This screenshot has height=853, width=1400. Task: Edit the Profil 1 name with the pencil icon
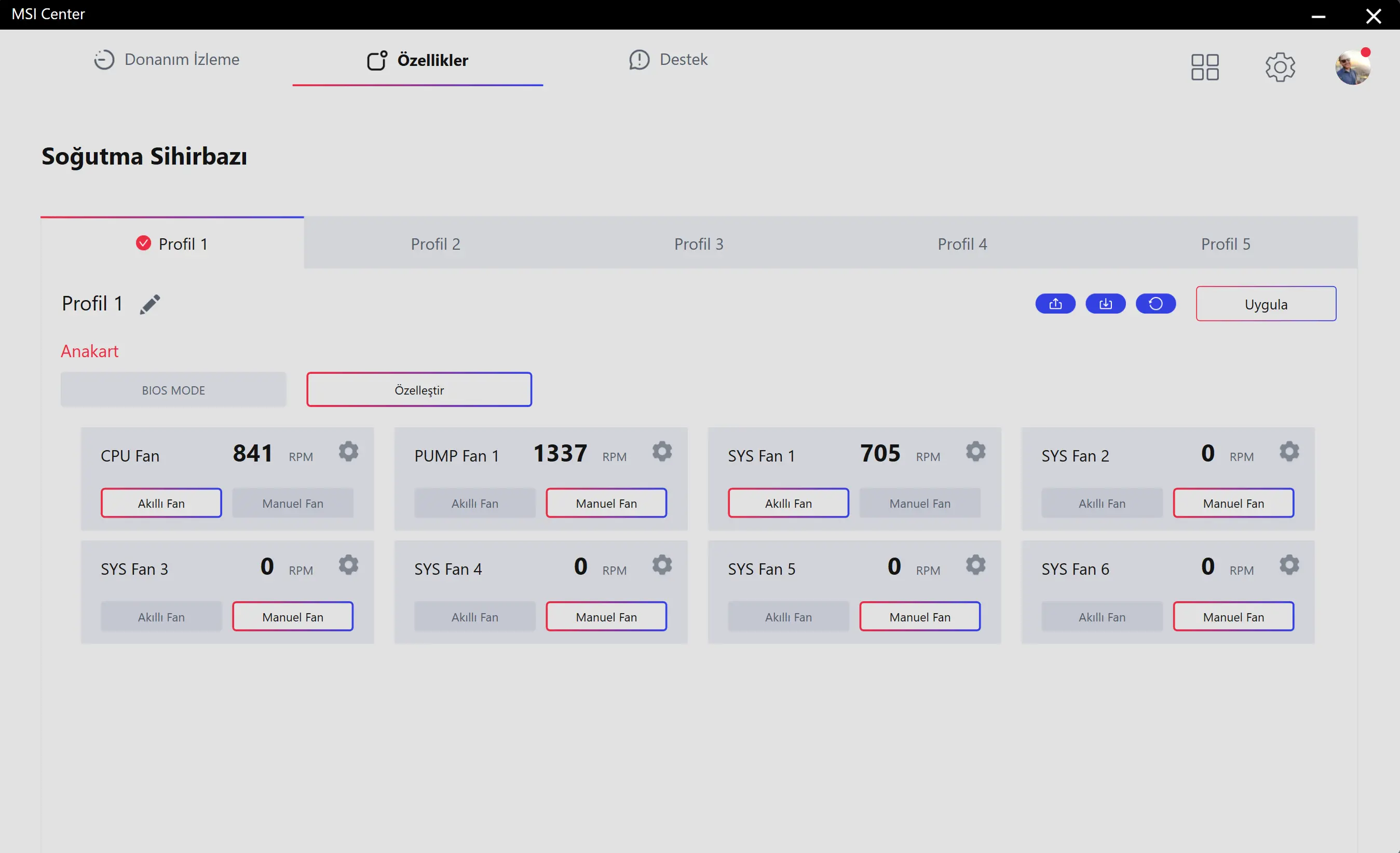(150, 304)
